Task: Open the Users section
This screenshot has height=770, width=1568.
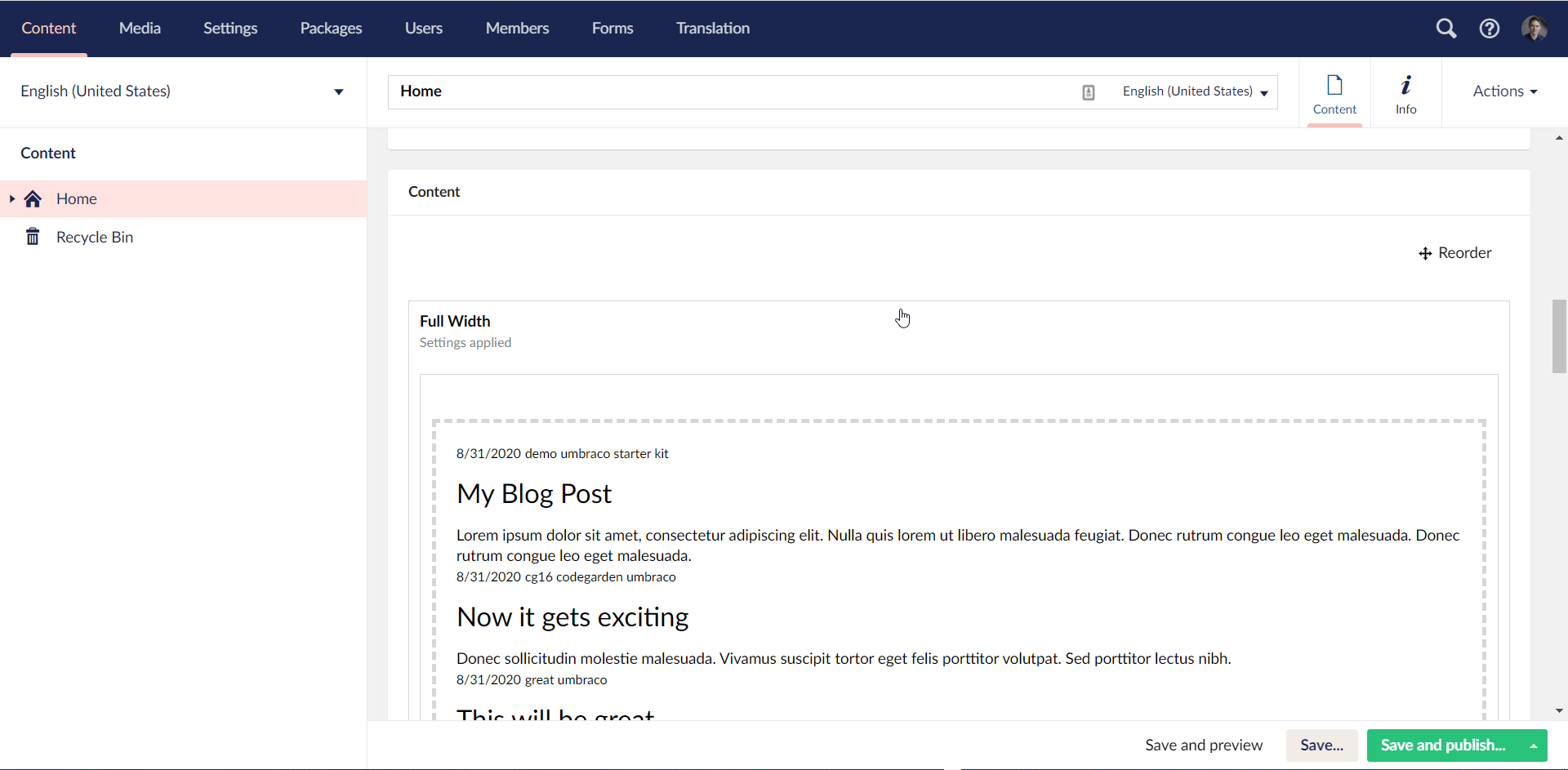Action: click(x=423, y=29)
